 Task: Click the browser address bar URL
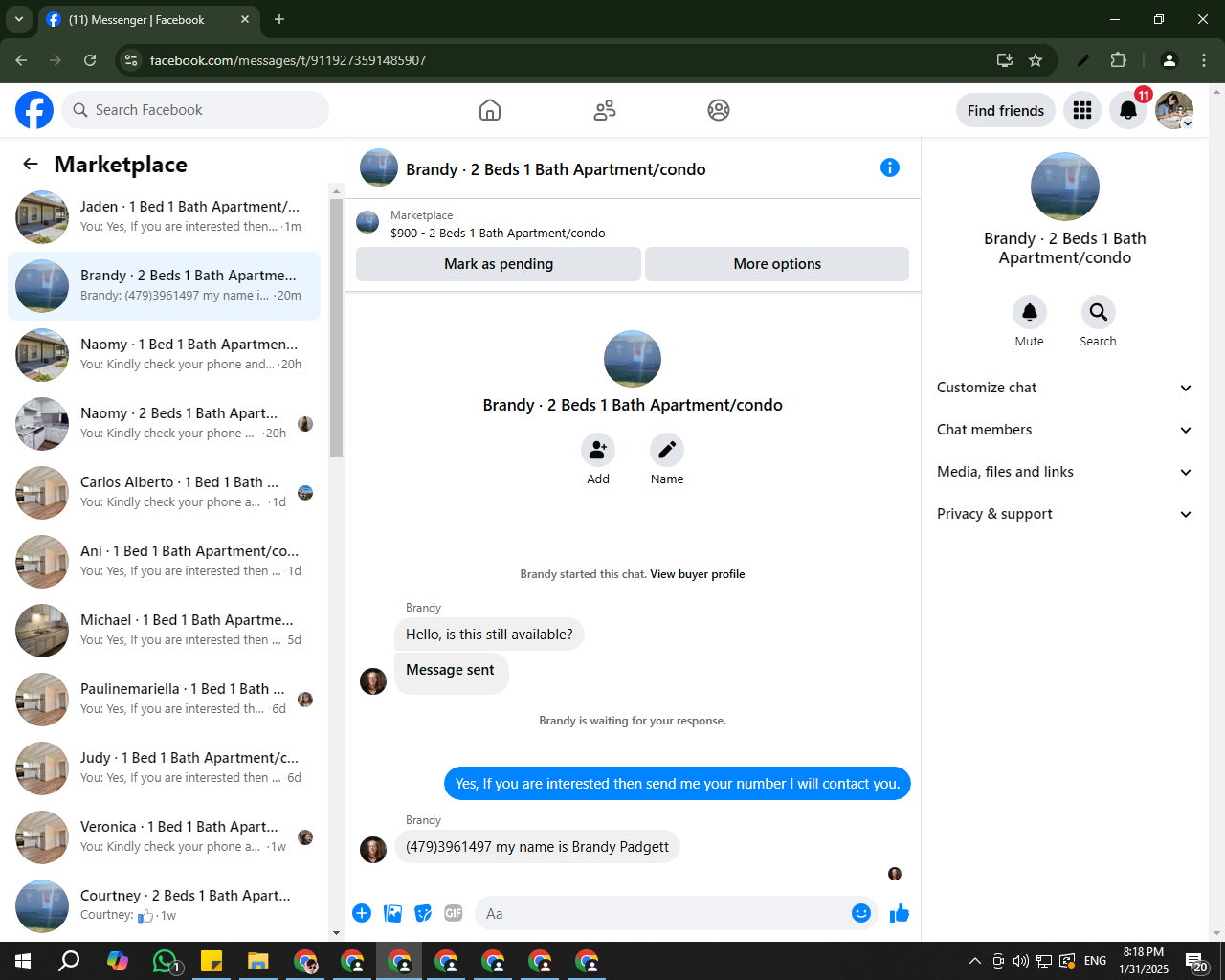[288, 60]
